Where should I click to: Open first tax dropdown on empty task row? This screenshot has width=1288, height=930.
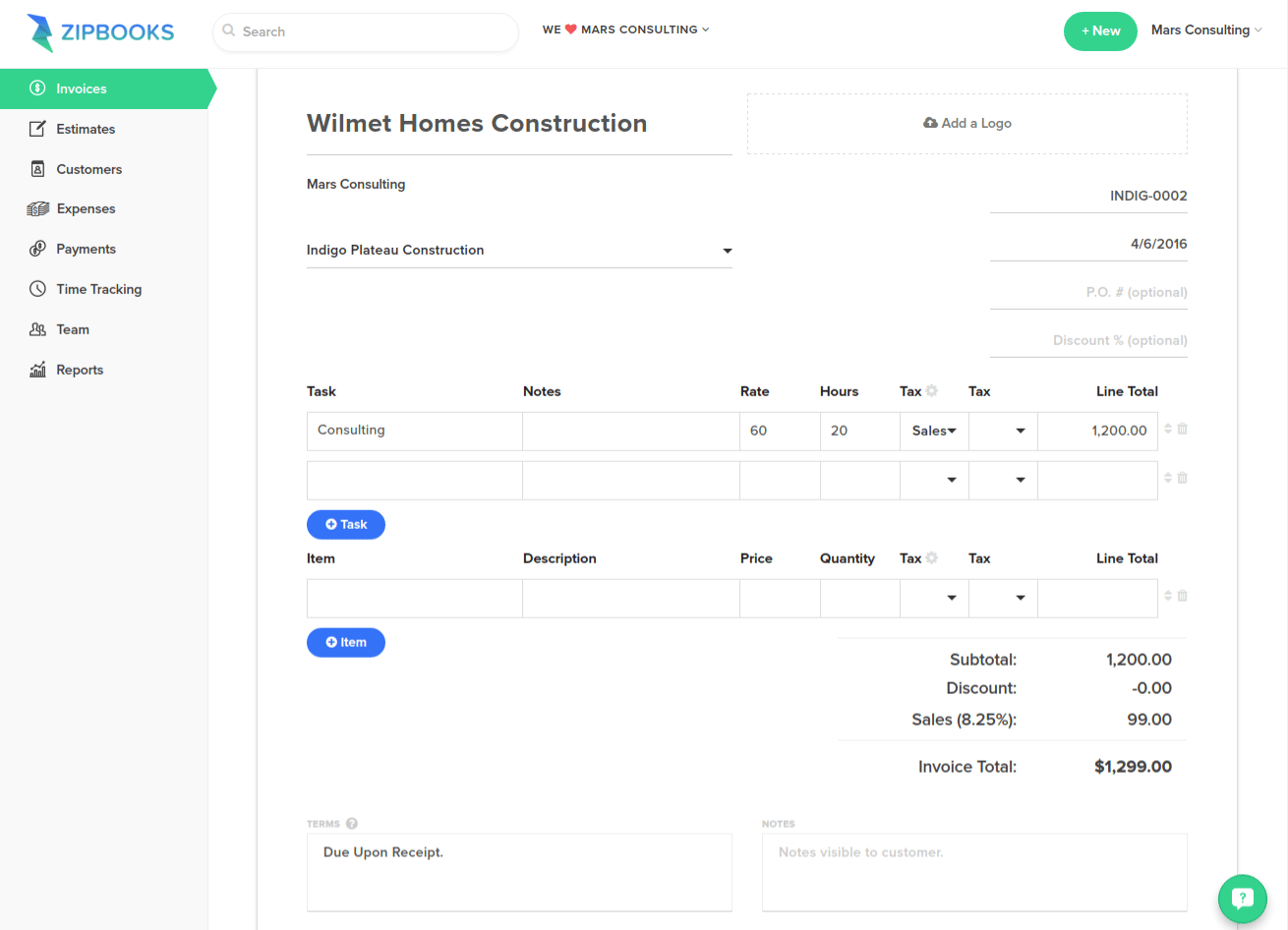click(x=934, y=480)
